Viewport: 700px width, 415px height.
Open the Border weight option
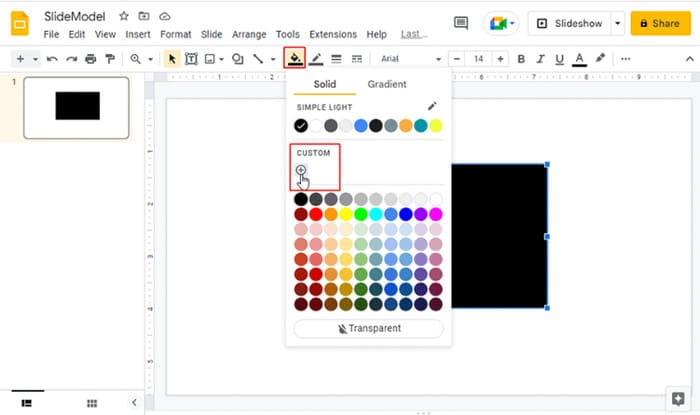point(336,59)
